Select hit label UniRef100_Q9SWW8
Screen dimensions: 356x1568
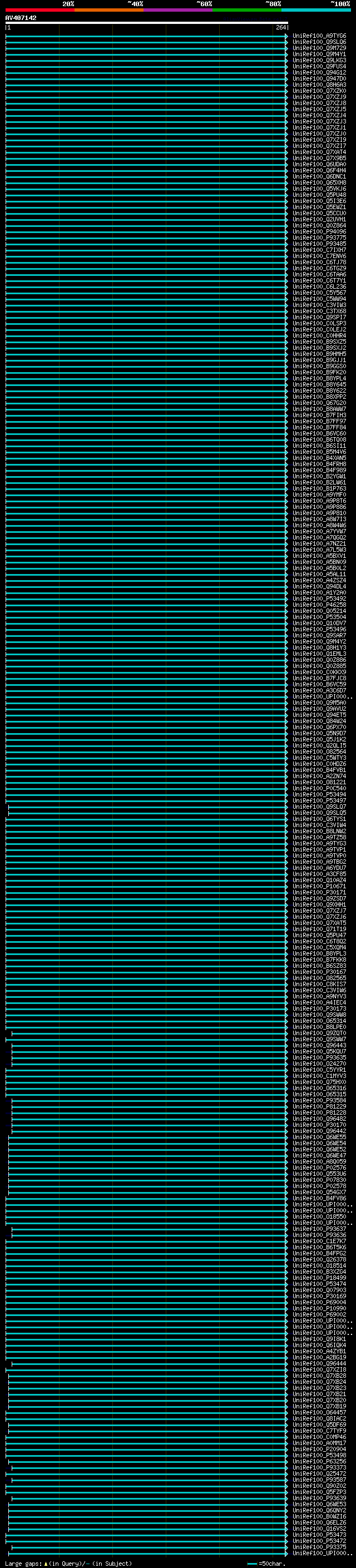319,1014
